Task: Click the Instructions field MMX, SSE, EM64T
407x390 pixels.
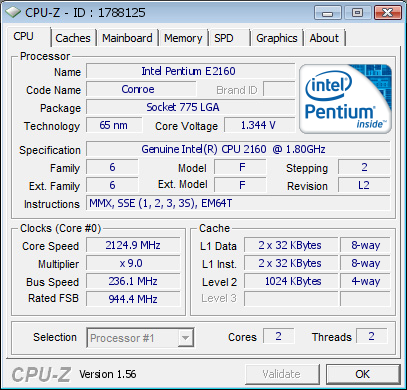Action: click(x=238, y=203)
